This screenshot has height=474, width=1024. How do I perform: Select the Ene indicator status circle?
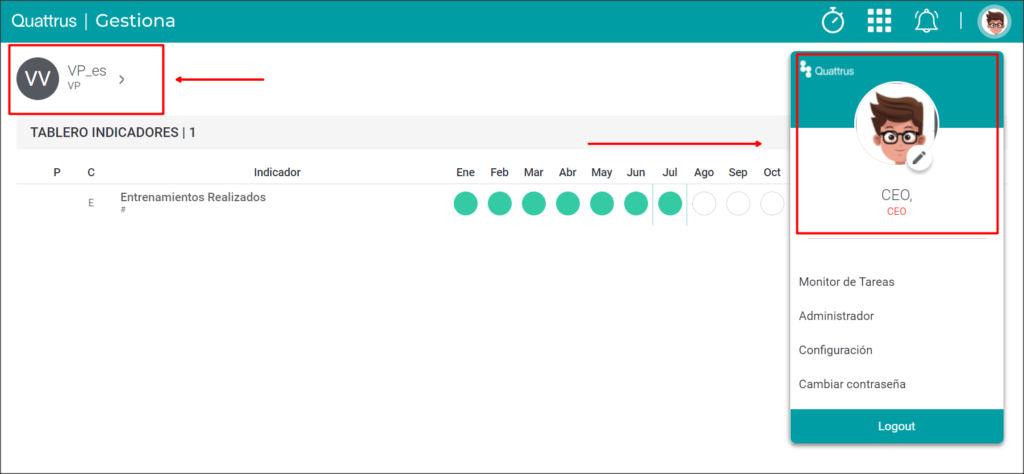pyautogui.click(x=466, y=204)
